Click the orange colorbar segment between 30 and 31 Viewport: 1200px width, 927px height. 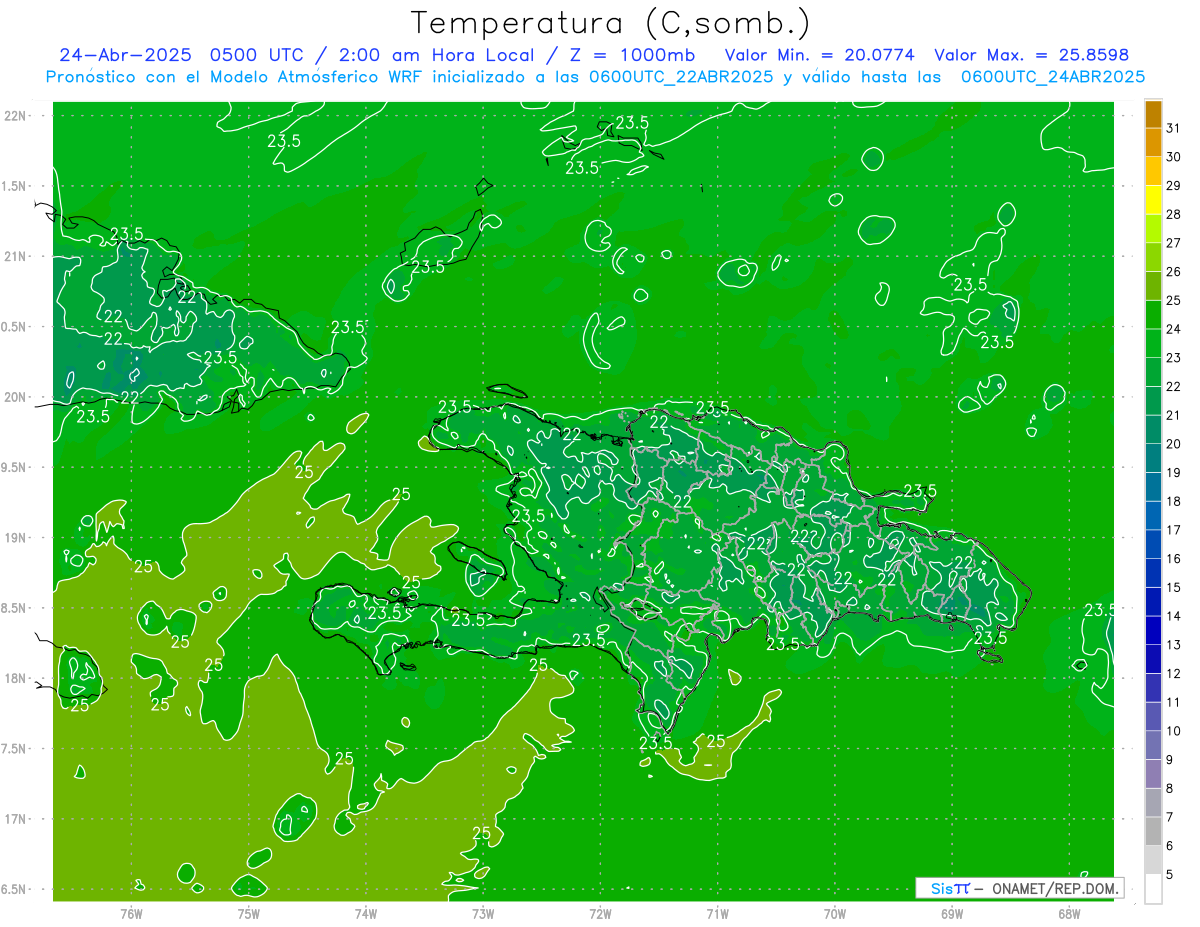click(1153, 142)
